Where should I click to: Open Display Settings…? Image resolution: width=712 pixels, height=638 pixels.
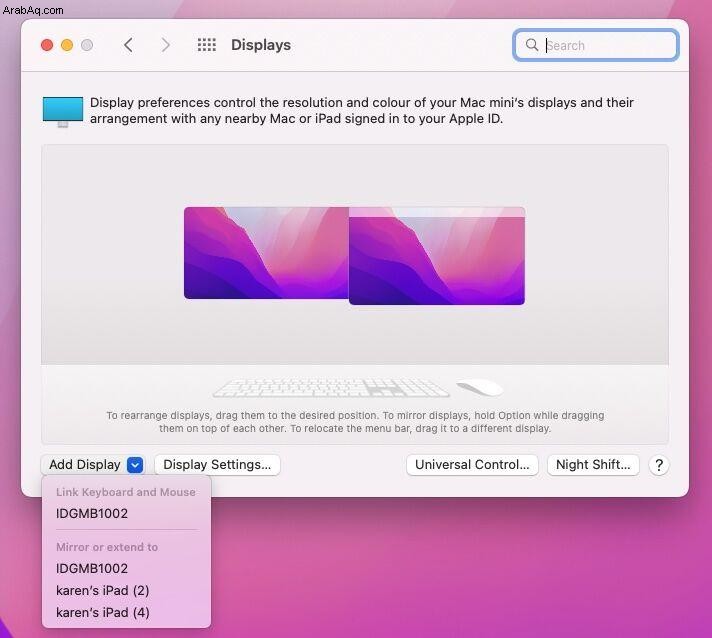[x=217, y=465]
